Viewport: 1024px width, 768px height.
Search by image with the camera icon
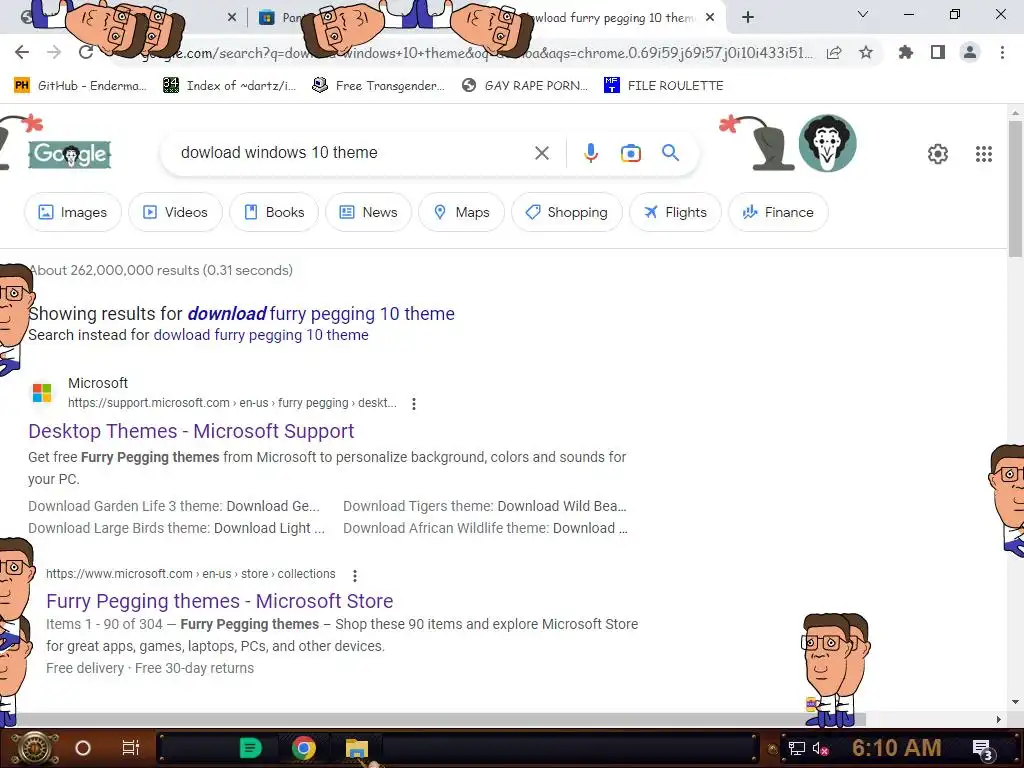[x=631, y=153]
